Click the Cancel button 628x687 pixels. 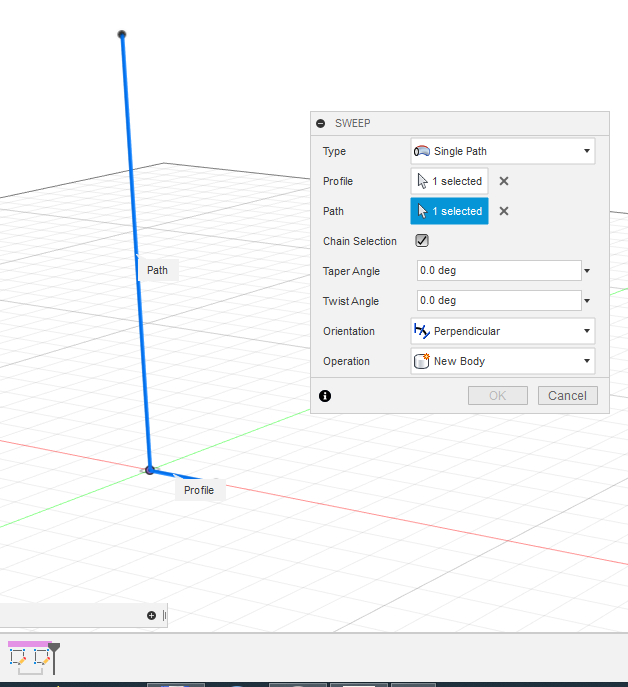click(x=568, y=396)
